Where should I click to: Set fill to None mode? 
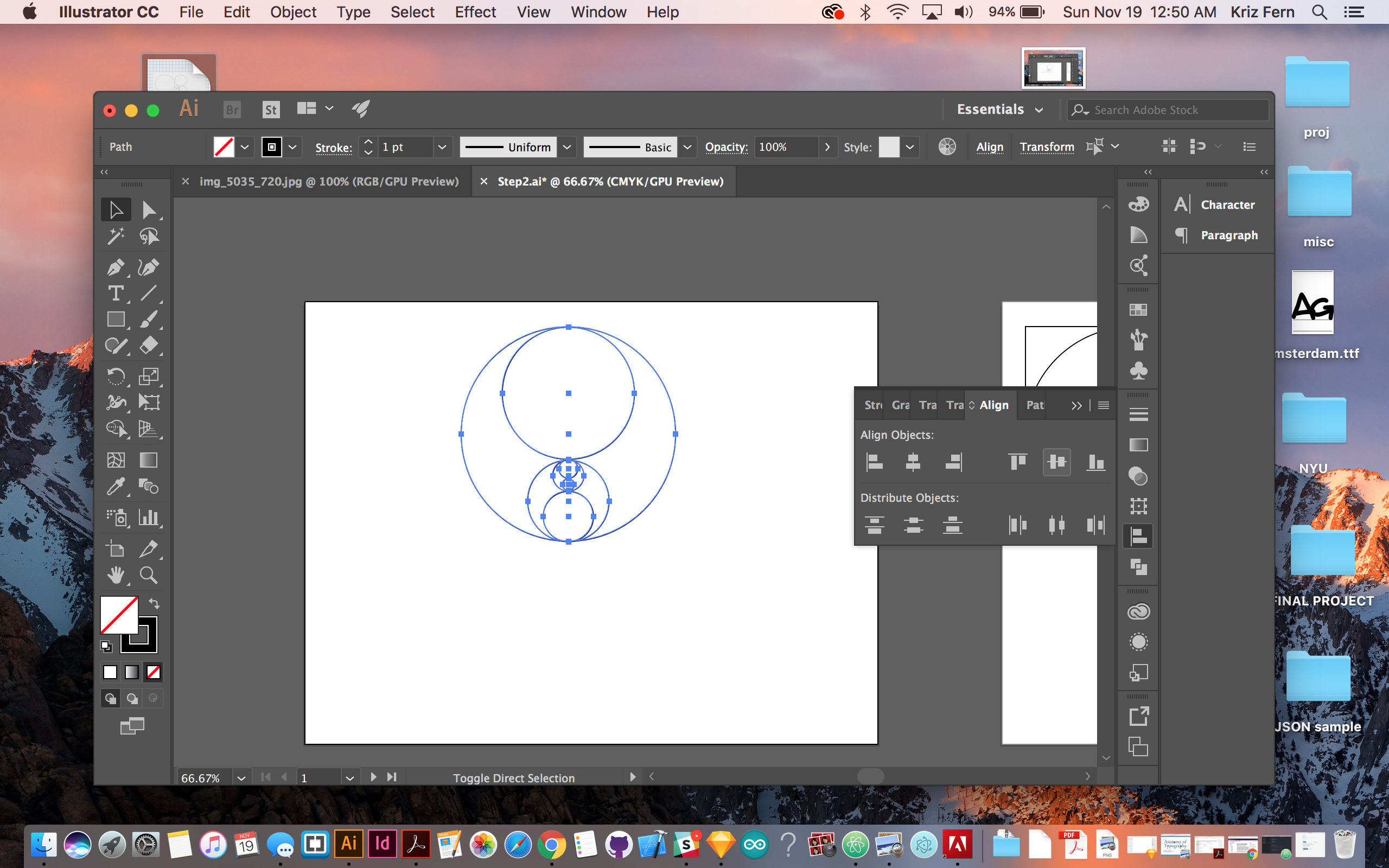pos(153,672)
